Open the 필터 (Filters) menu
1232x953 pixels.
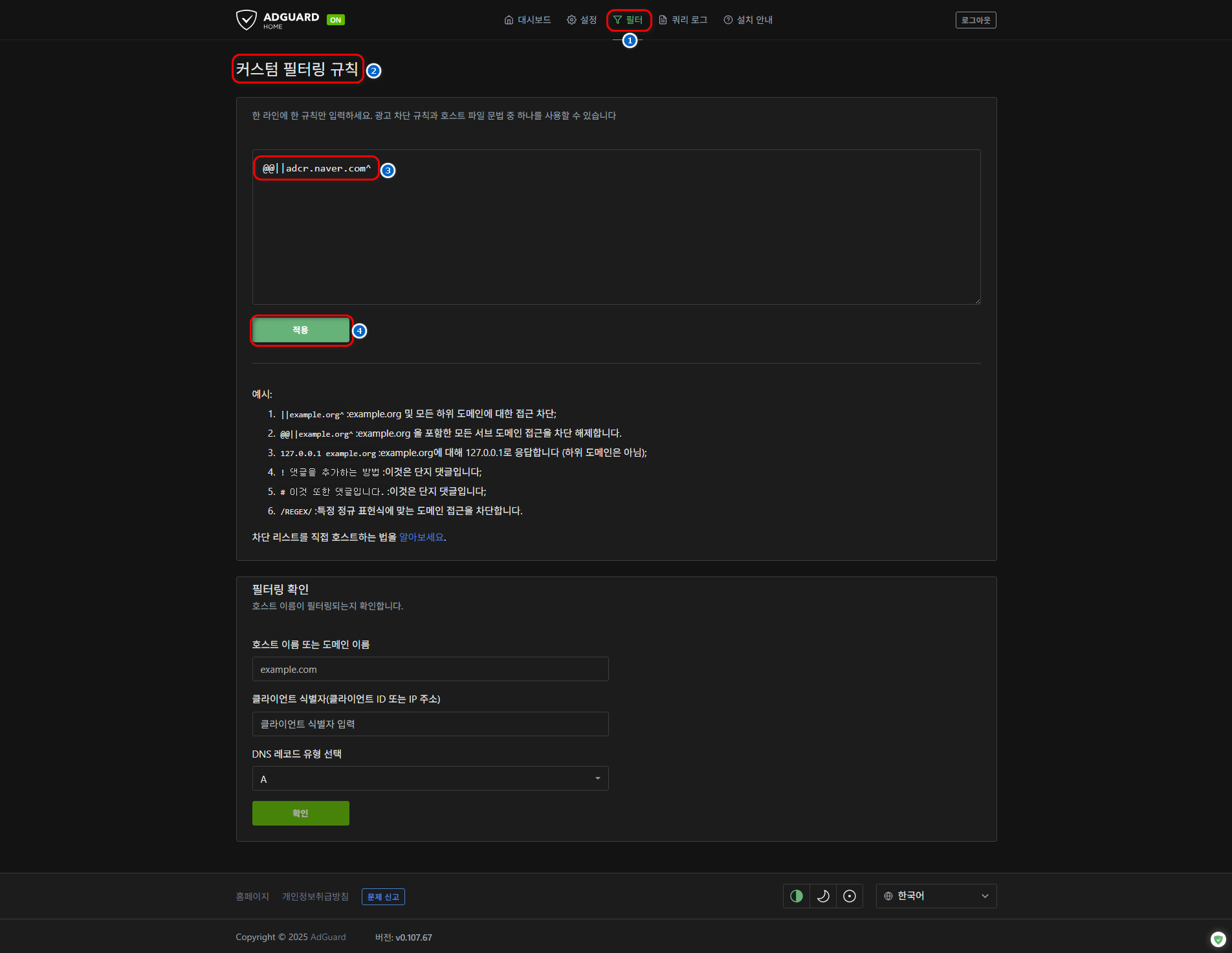tap(628, 20)
